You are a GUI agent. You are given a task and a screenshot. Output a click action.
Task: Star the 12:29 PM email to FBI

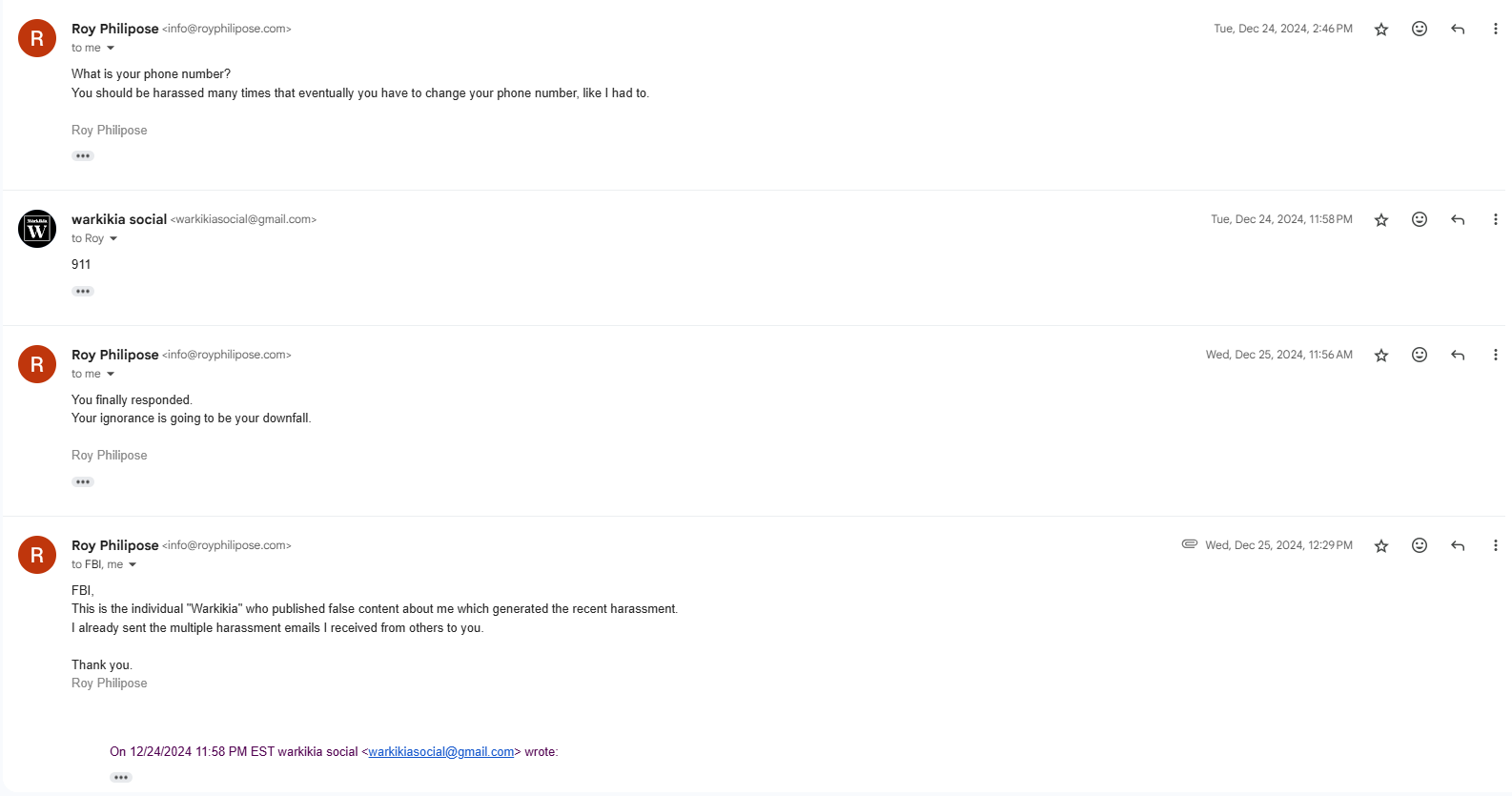coord(1380,546)
